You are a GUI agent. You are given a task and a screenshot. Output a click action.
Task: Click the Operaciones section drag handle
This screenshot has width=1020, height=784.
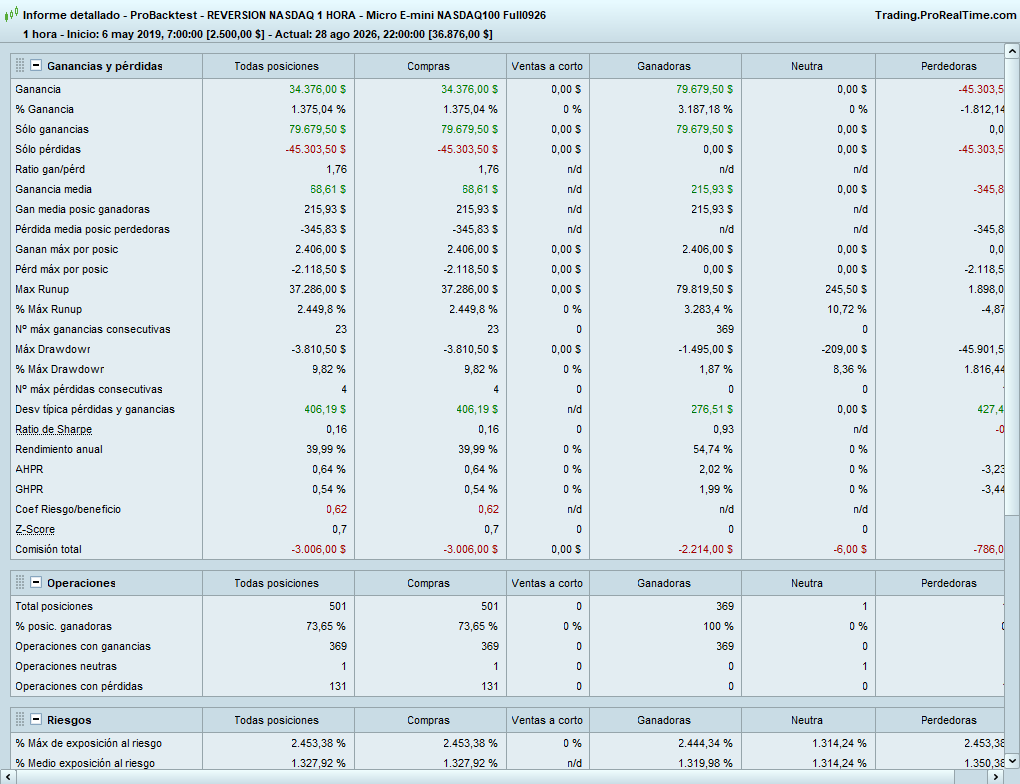click(x=20, y=582)
